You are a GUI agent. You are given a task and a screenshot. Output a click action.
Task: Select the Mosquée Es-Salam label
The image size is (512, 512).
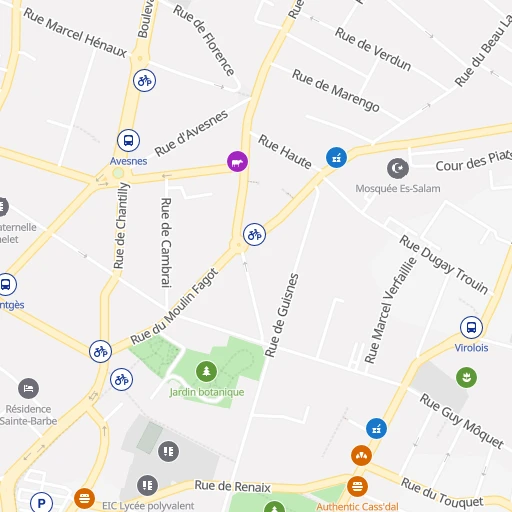tap(398, 189)
